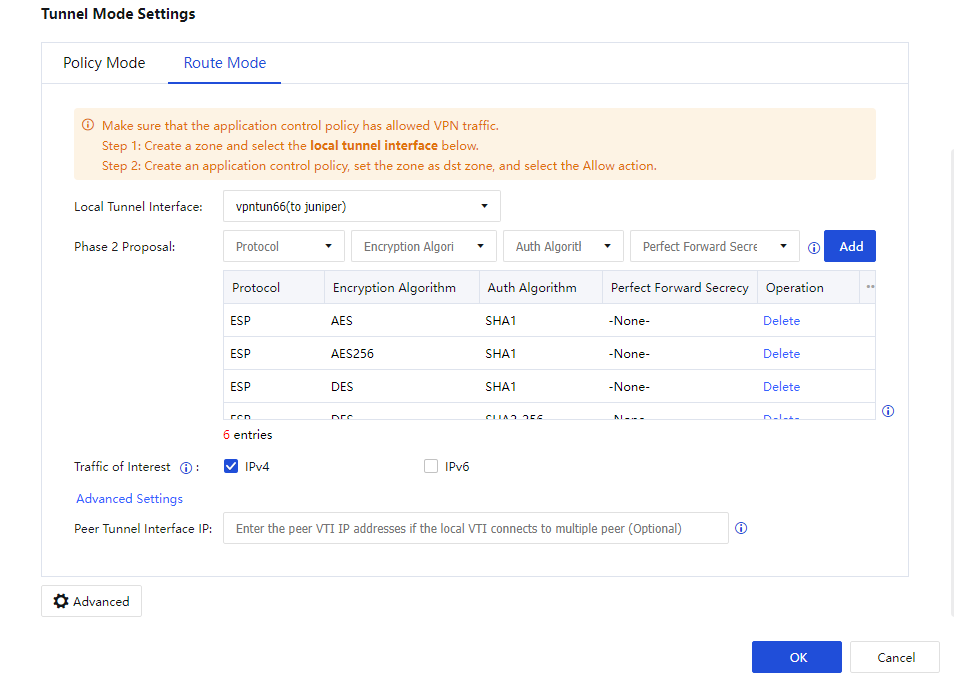This screenshot has width=954, height=683.
Task: Open the Protocol dropdown
Action: pos(284,246)
